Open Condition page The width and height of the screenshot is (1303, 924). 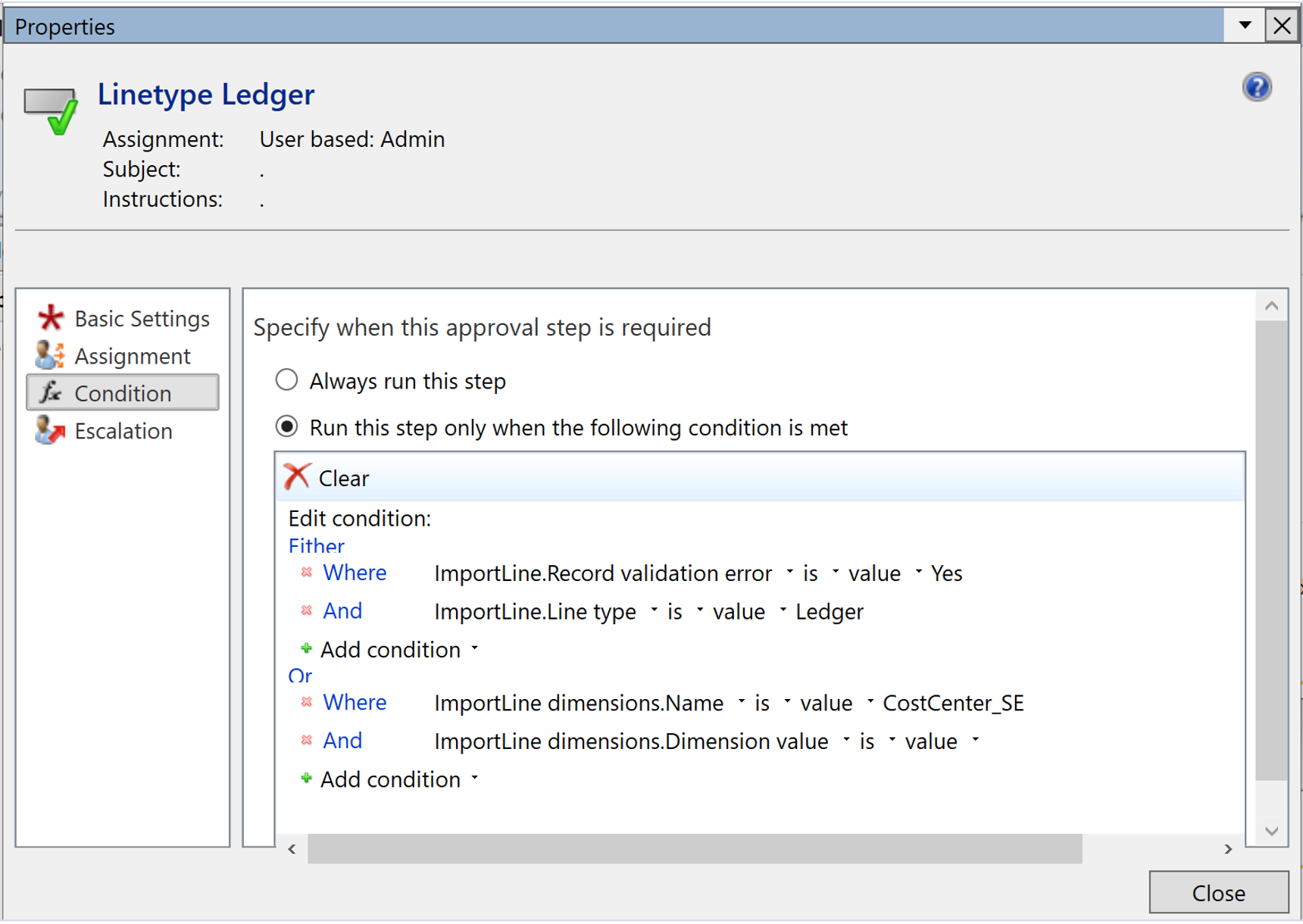pyautogui.click(x=123, y=392)
